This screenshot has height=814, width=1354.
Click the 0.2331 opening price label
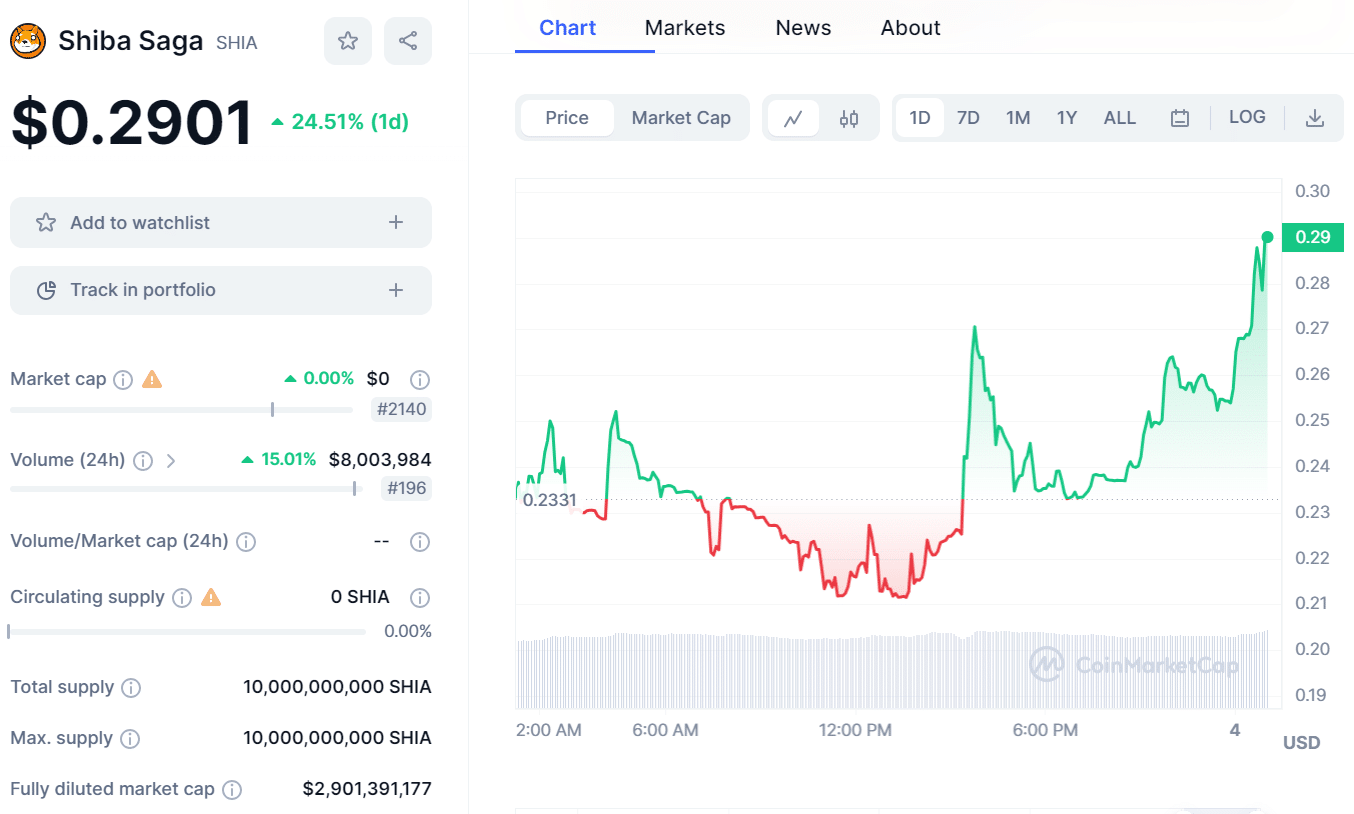tap(549, 500)
